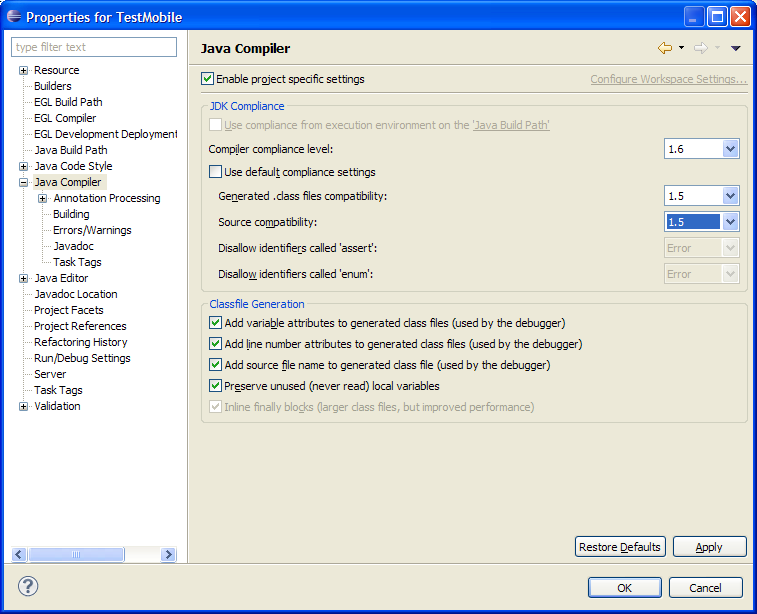Open Javadoc Location page

pyautogui.click(x=76, y=294)
